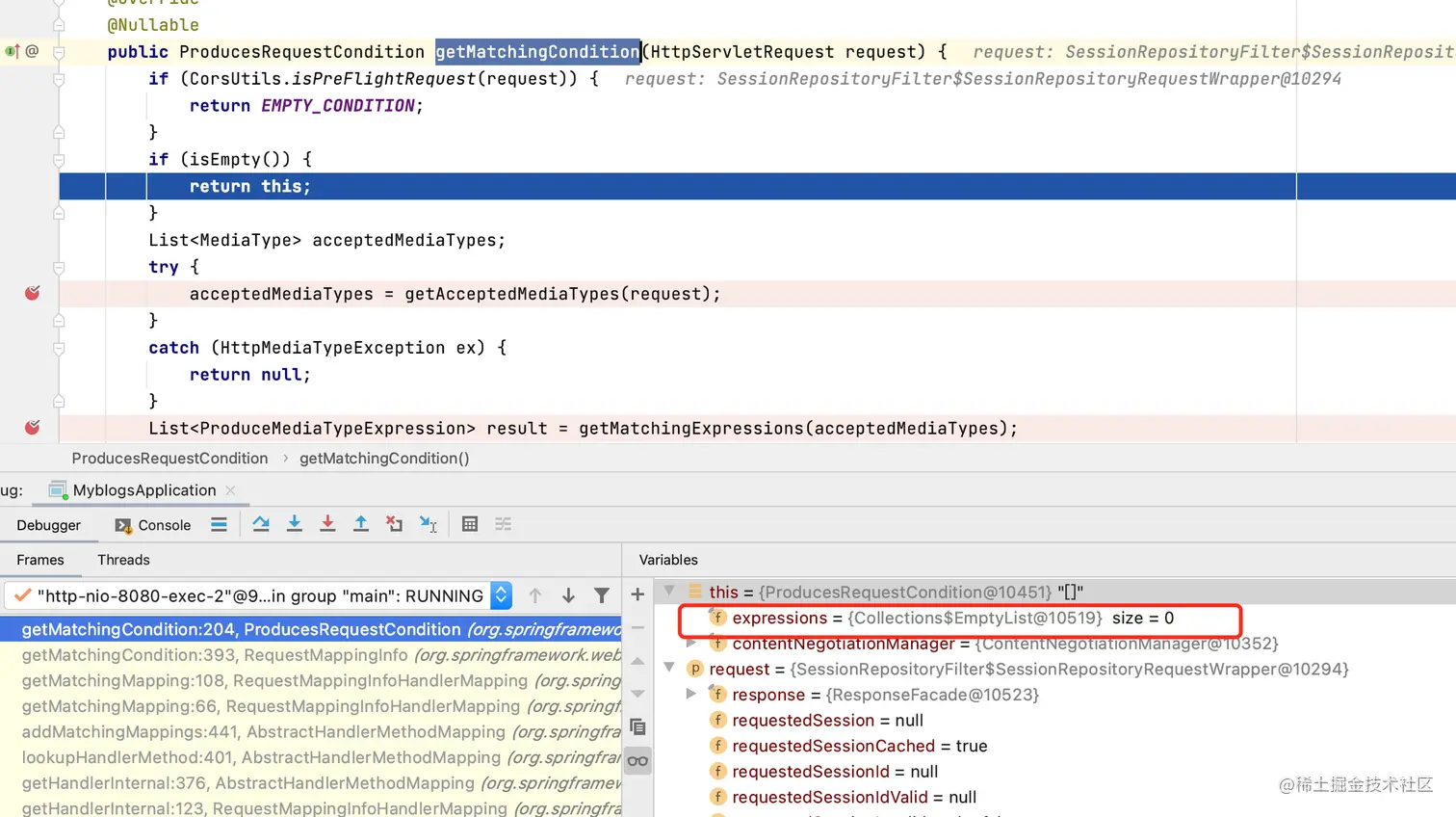Image resolution: width=1456 pixels, height=817 pixels.
Task: Move watch up in Variables sidebar
Action: tap(637, 661)
